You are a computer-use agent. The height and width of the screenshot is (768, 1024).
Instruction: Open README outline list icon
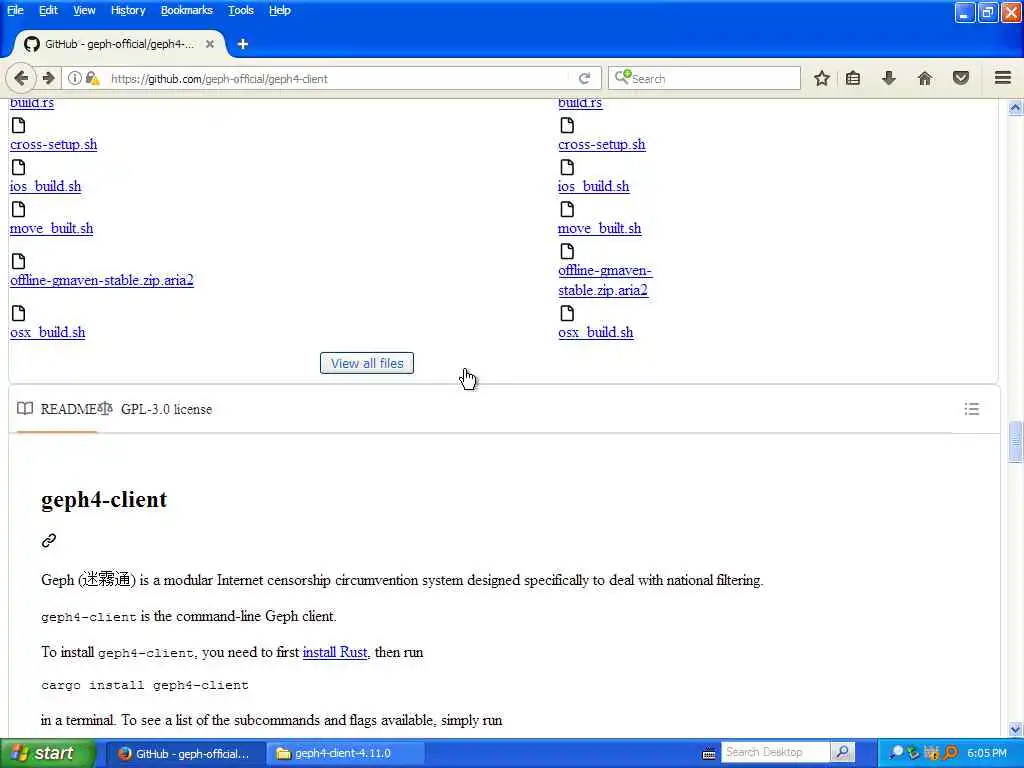tap(972, 409)
